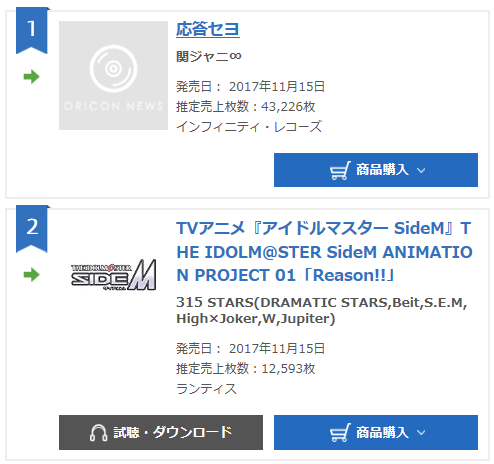Click the artist name 関ジャニ∞
The height and width of the screenshot is (464, 494).
209,56
